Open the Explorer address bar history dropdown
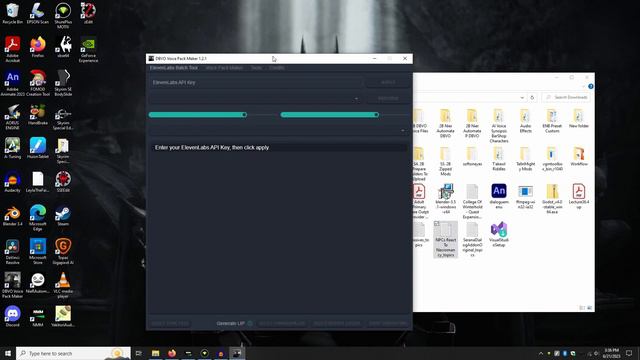640x360 pixels. coord(522,98)
